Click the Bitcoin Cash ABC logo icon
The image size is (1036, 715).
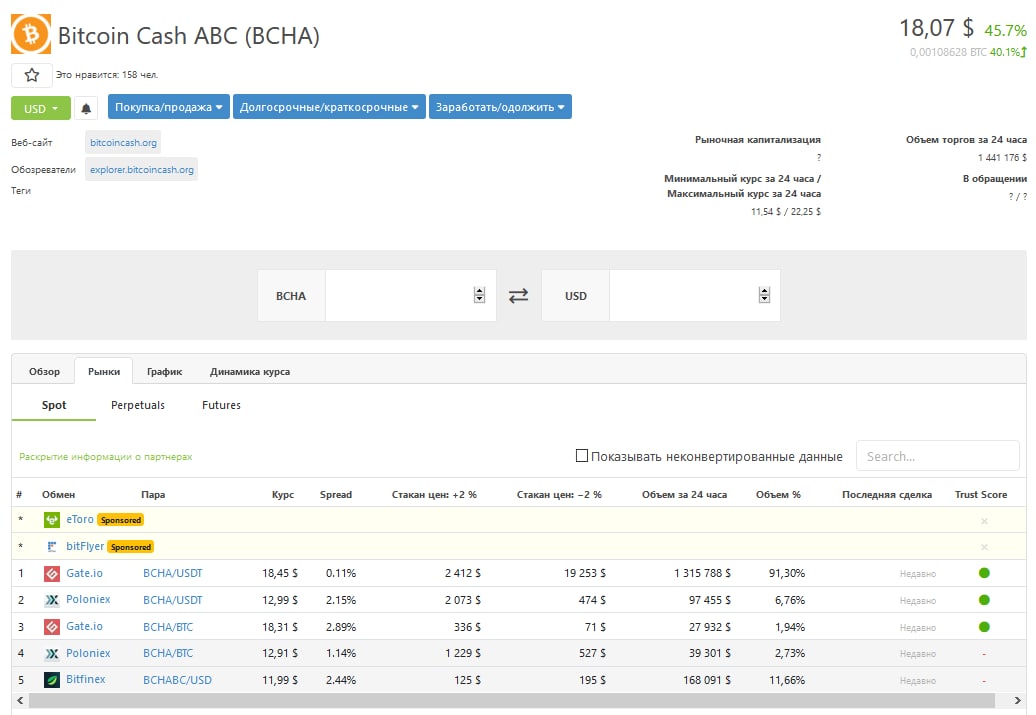(31, 34)
